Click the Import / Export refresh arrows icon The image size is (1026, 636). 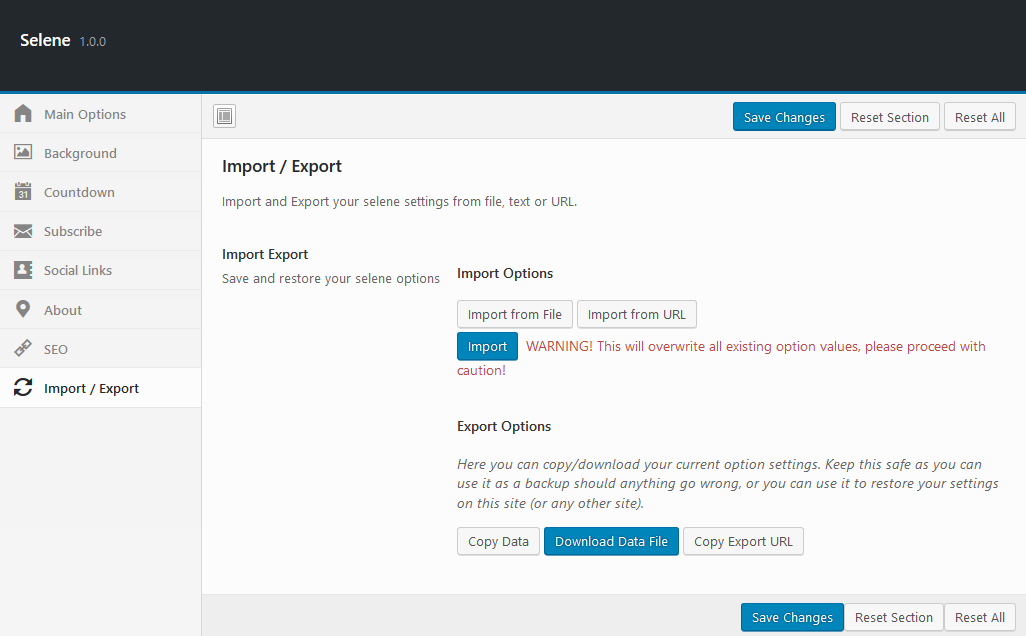(x=23, y=388)
